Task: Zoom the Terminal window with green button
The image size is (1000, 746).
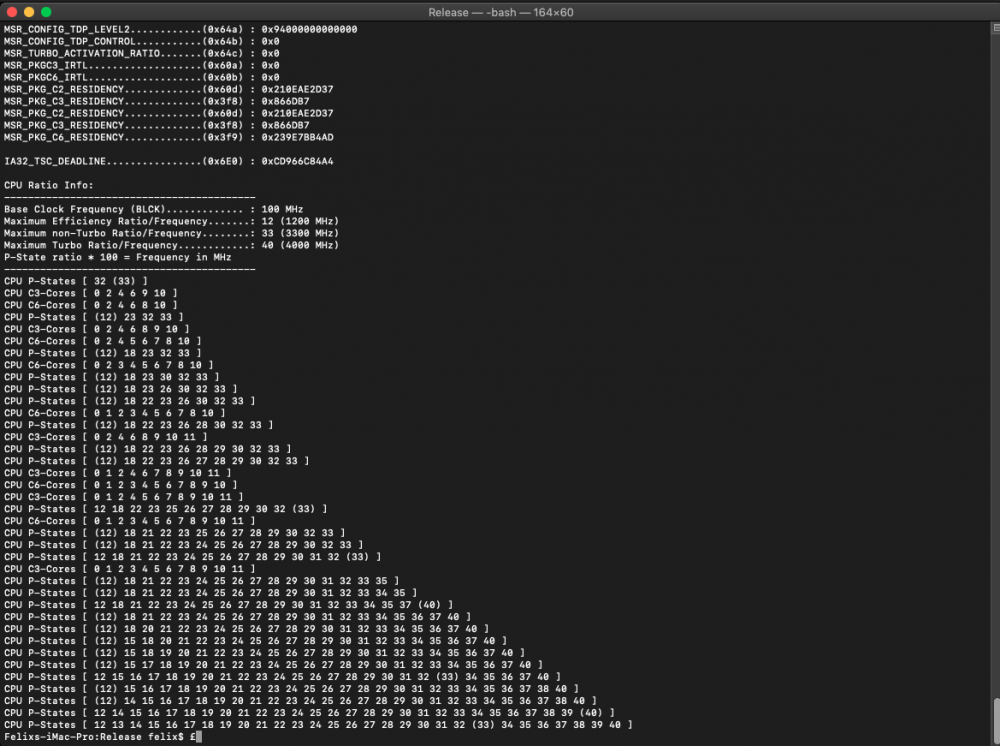Action: pos(46,12)
